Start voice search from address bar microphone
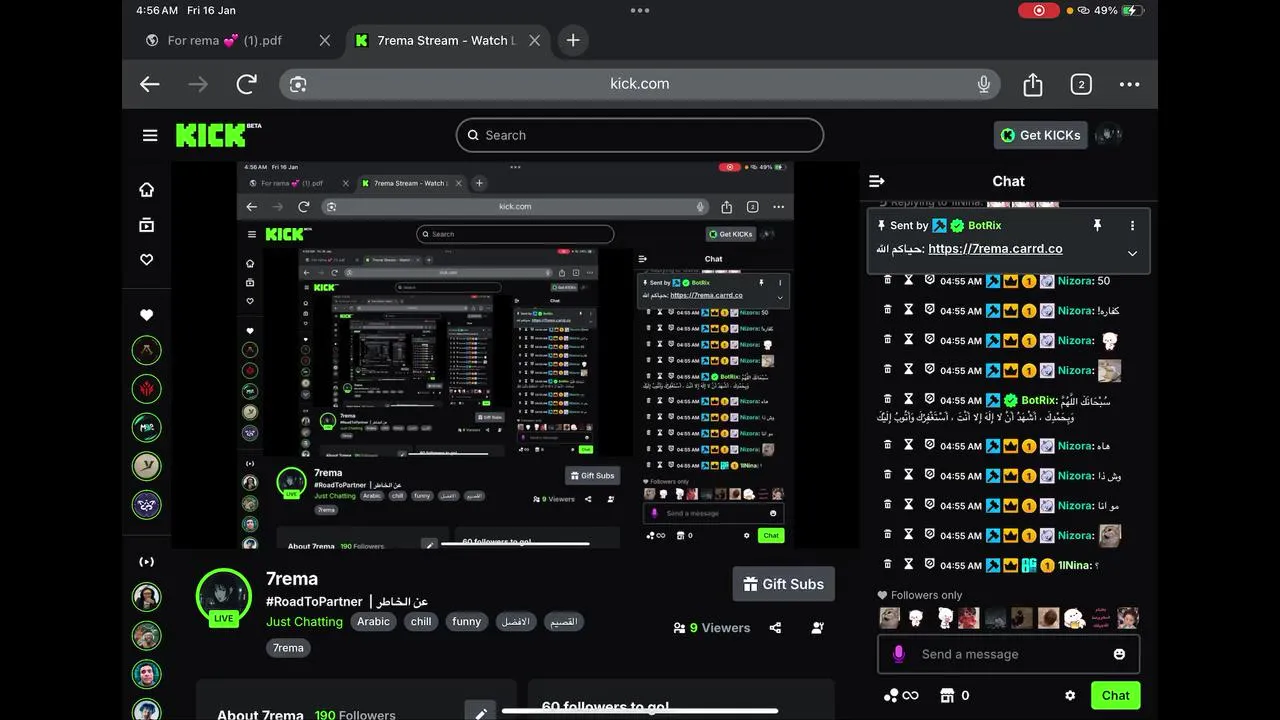 (984, 84)
